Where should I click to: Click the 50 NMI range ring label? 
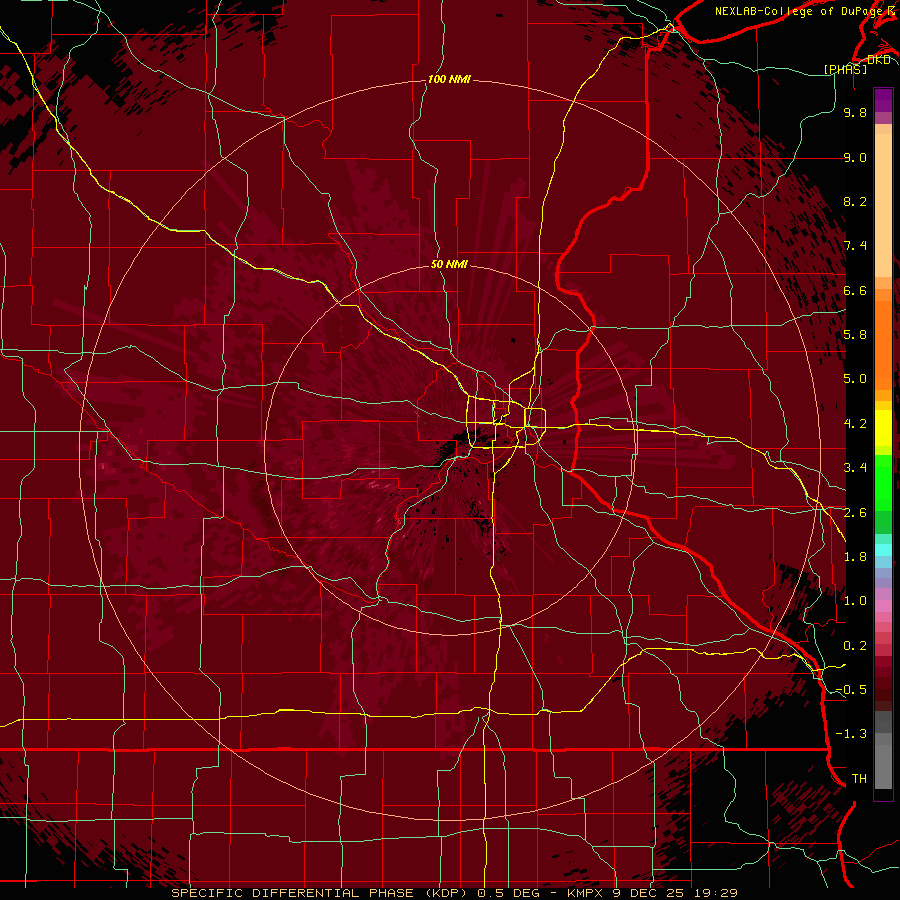449,264
